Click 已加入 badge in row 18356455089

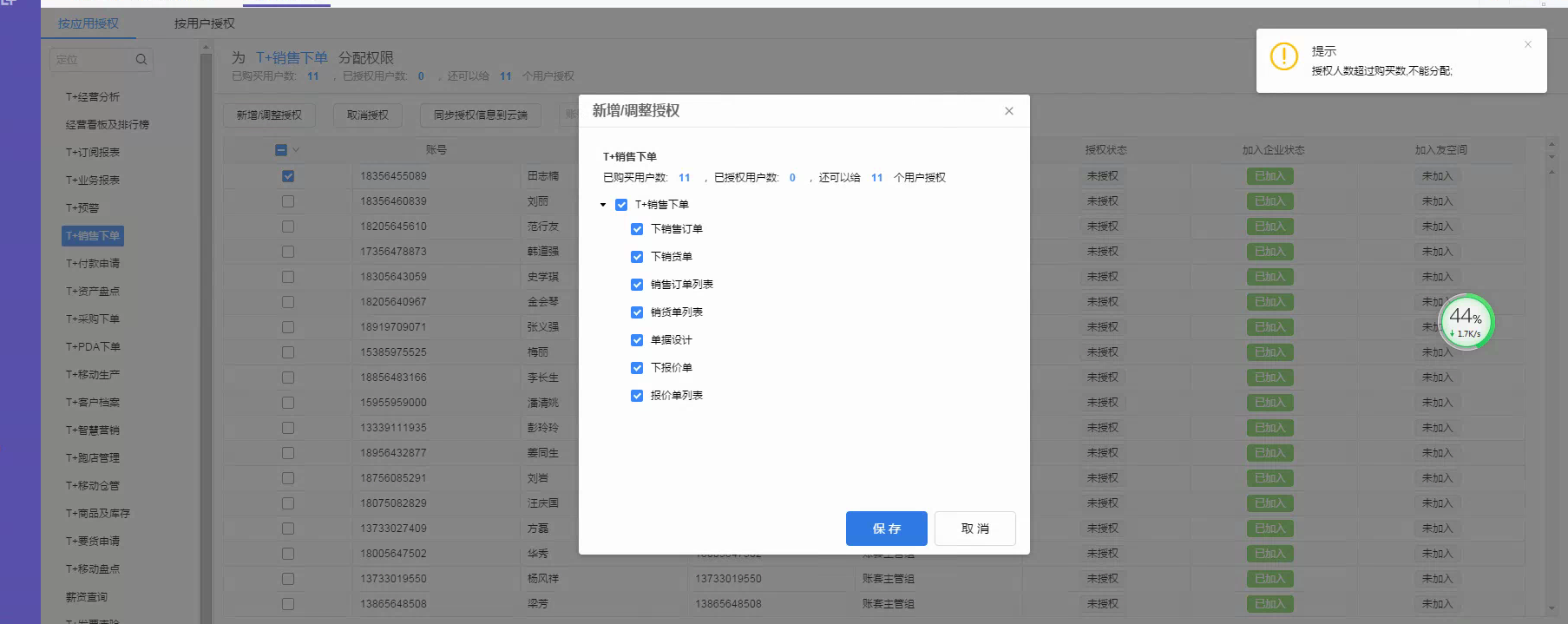pos(1269,176)
